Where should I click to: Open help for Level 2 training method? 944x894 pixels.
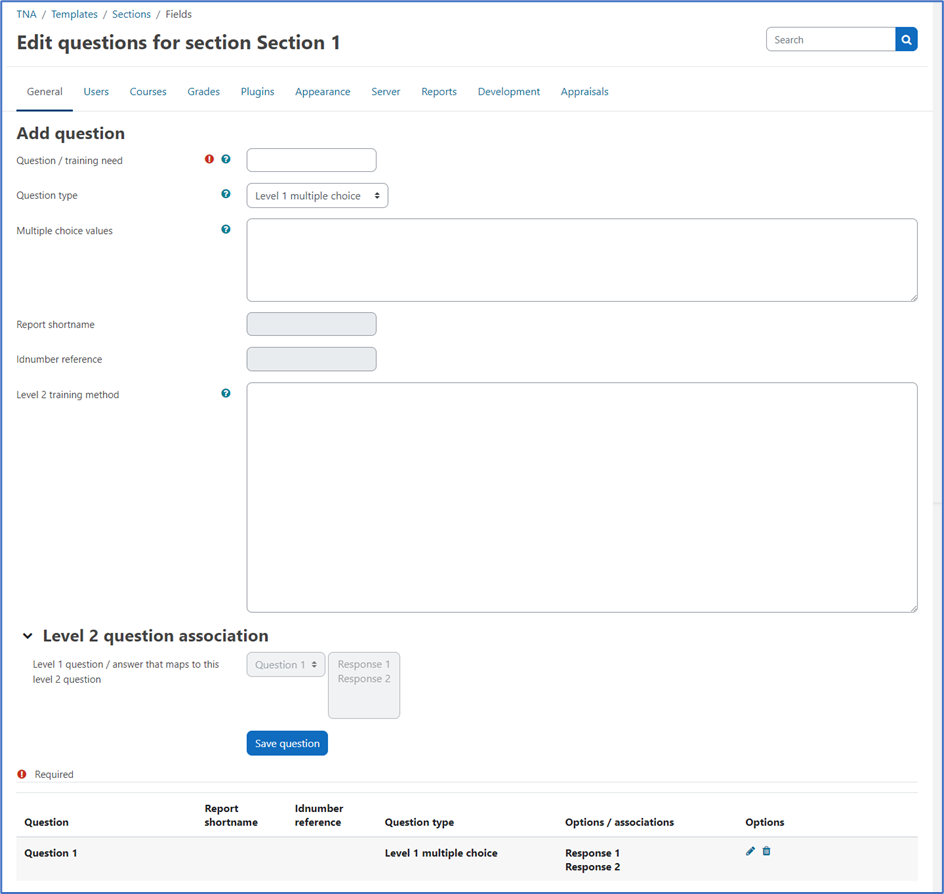pos(226,394)
